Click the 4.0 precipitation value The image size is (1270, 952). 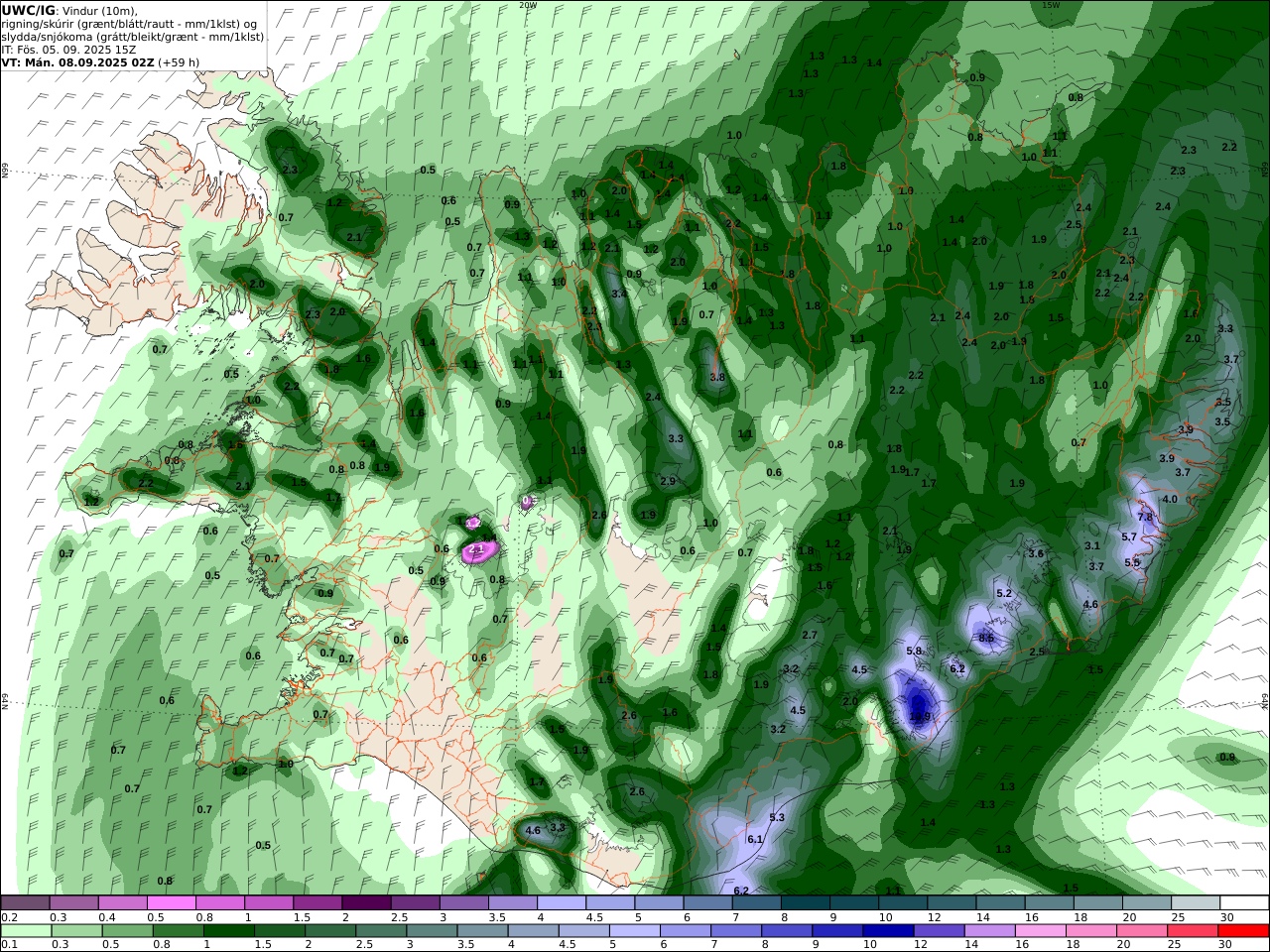1170,499
